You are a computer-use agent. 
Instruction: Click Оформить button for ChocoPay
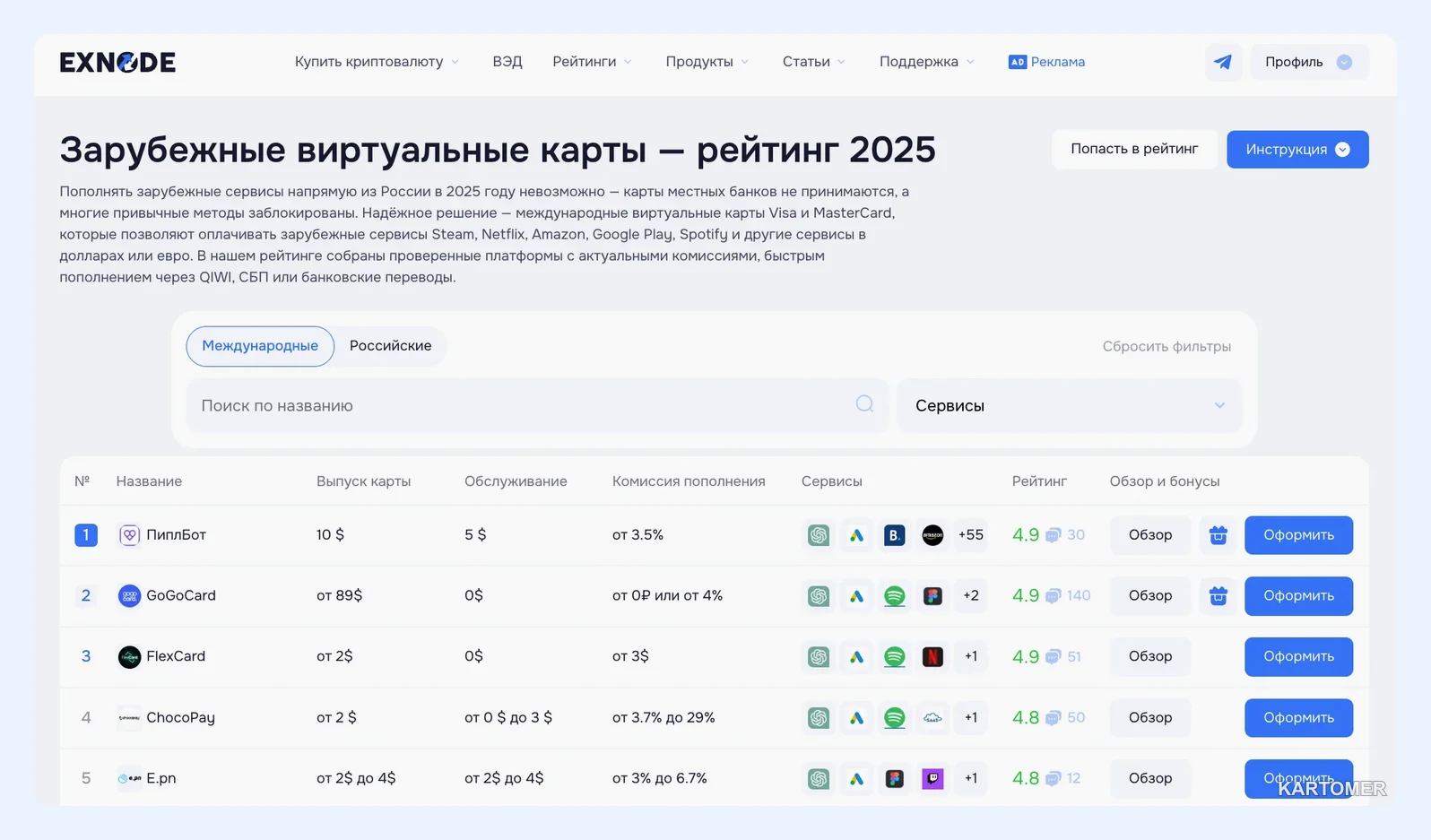pyautogui.click(x=1298, y=718)
